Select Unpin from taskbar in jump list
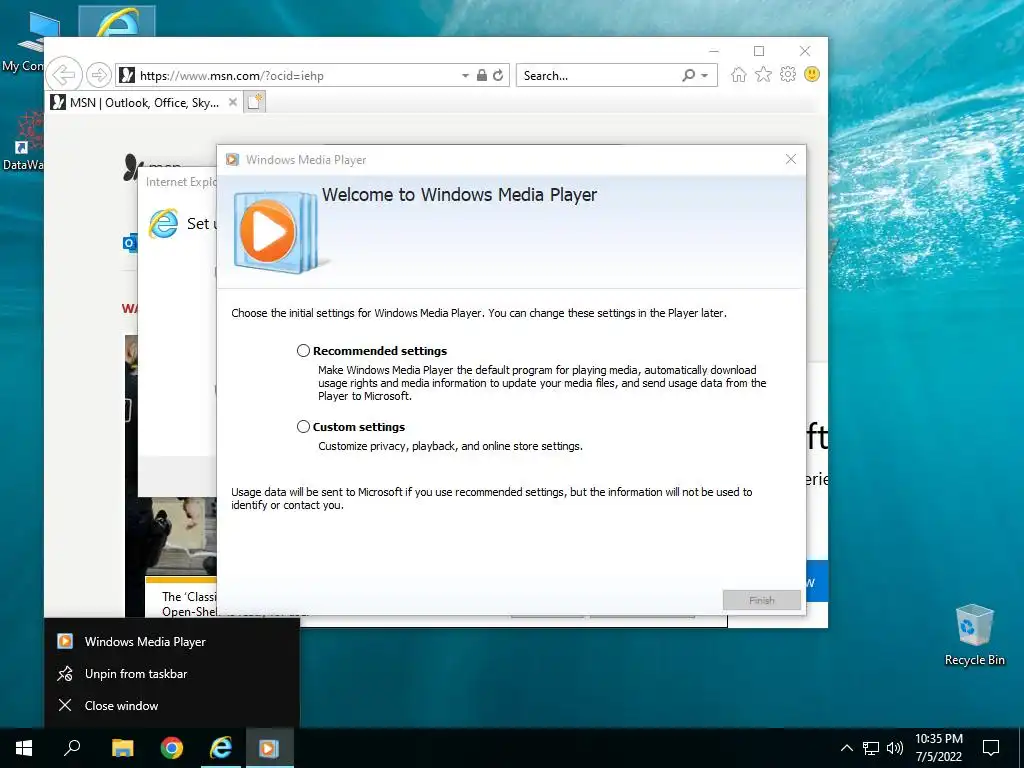This screenshot has height=768, width=1024. [x=171, y=674]
